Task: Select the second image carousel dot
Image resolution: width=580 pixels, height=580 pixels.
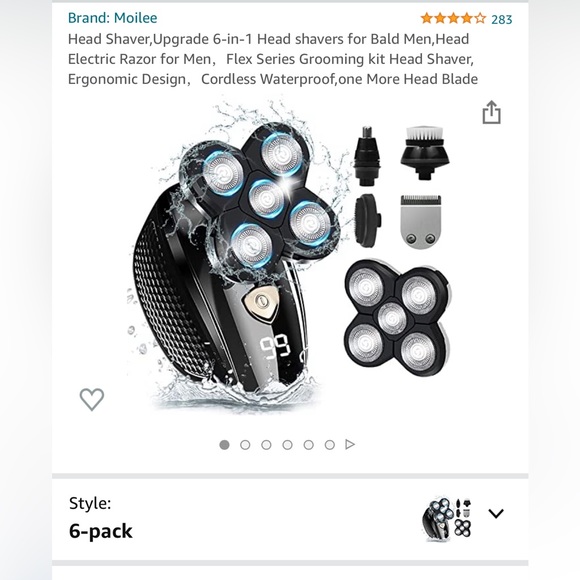Action: 245,445
